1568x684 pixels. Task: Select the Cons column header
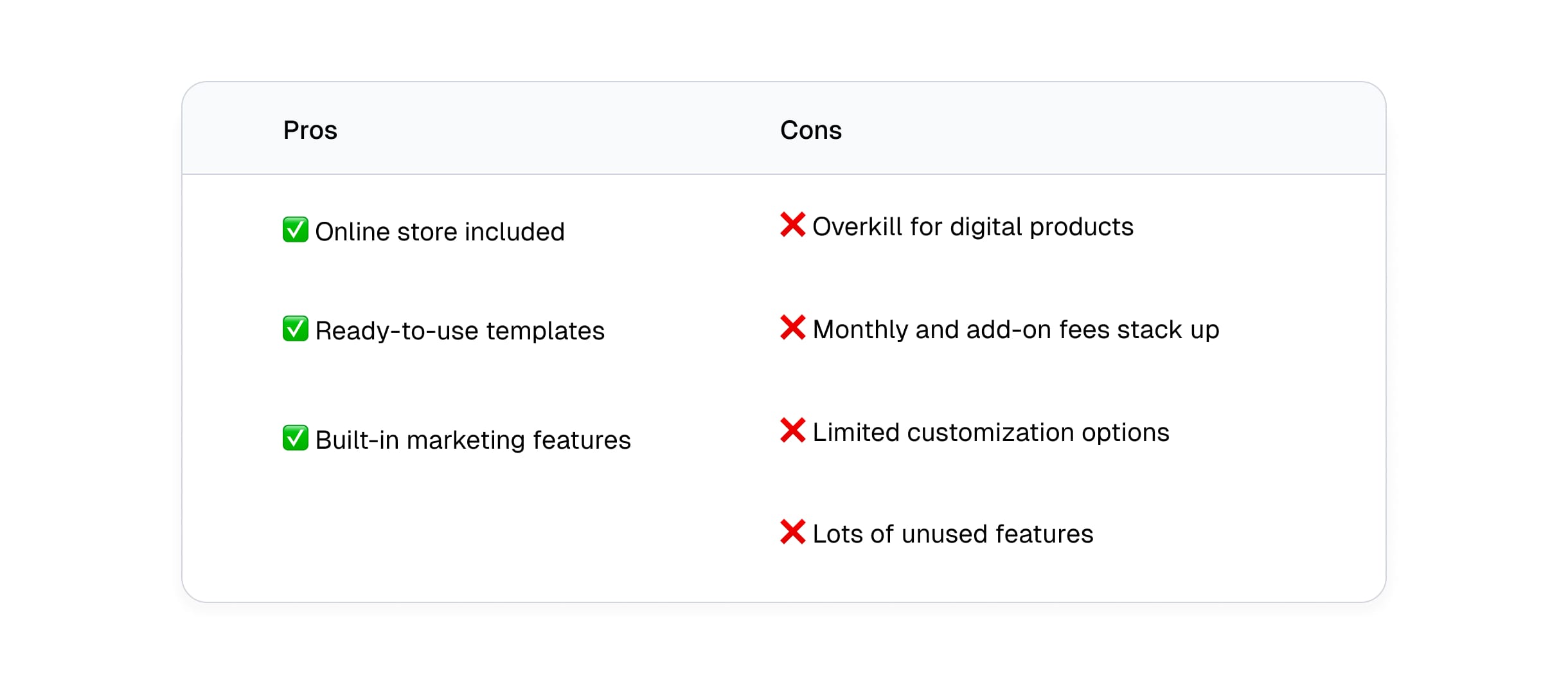point(810,130)
